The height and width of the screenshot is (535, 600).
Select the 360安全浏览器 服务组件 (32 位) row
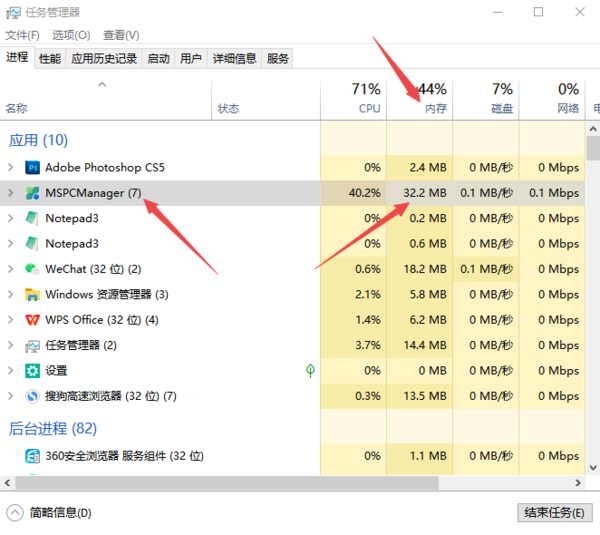pyautogui.click(x=292, y=456)
